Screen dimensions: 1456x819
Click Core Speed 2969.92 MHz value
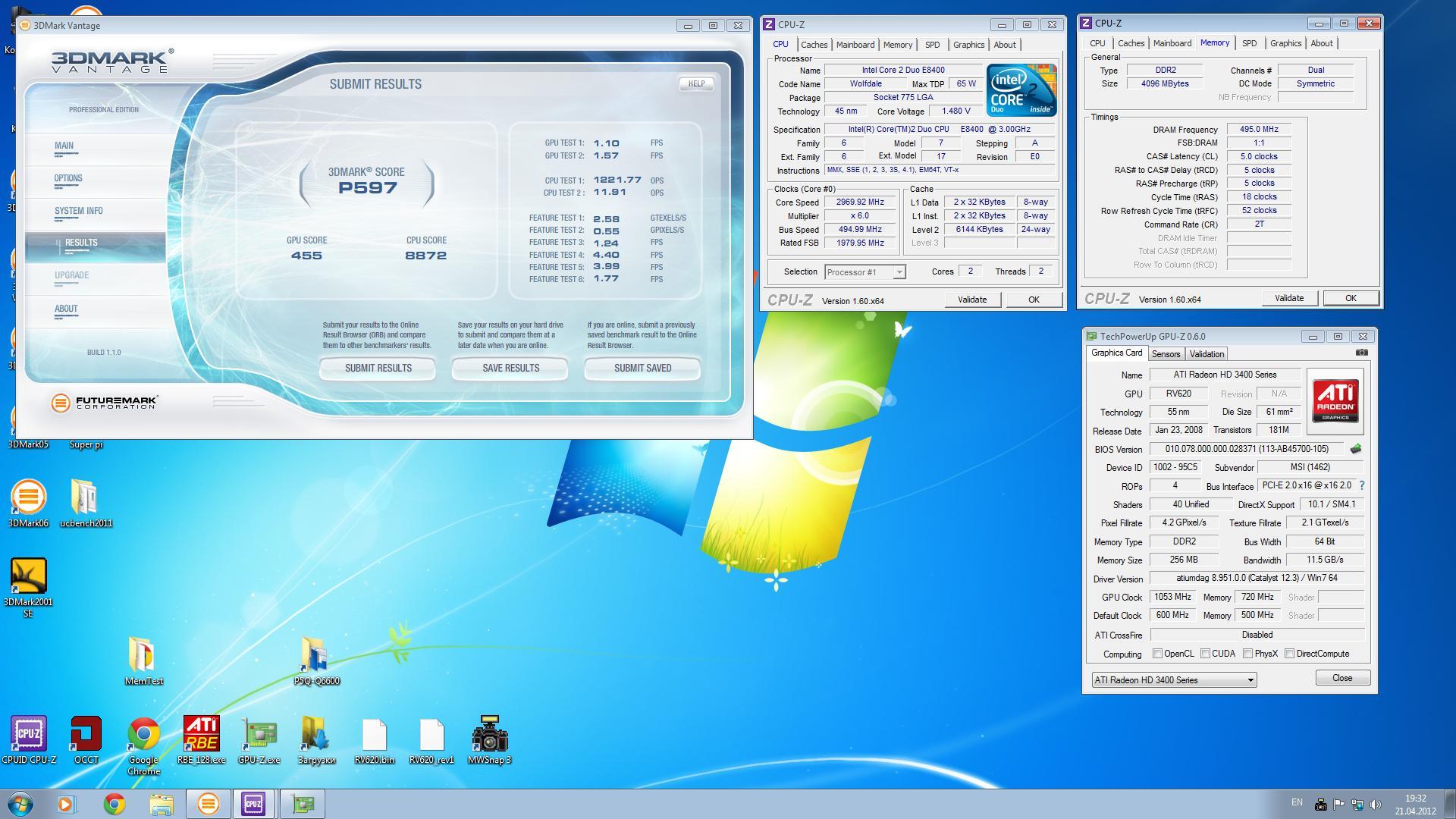coord(860,202)
